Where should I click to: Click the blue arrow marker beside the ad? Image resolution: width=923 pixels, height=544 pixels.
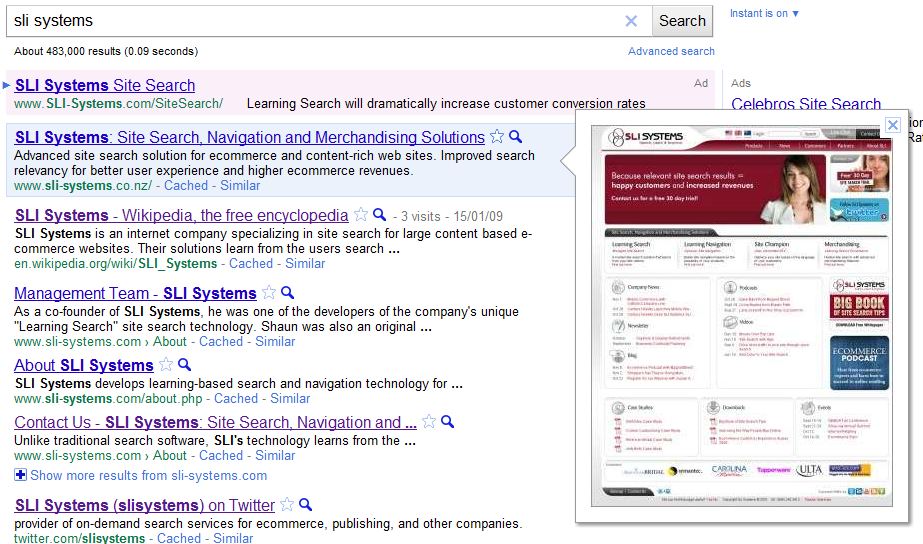coord(6,85)
